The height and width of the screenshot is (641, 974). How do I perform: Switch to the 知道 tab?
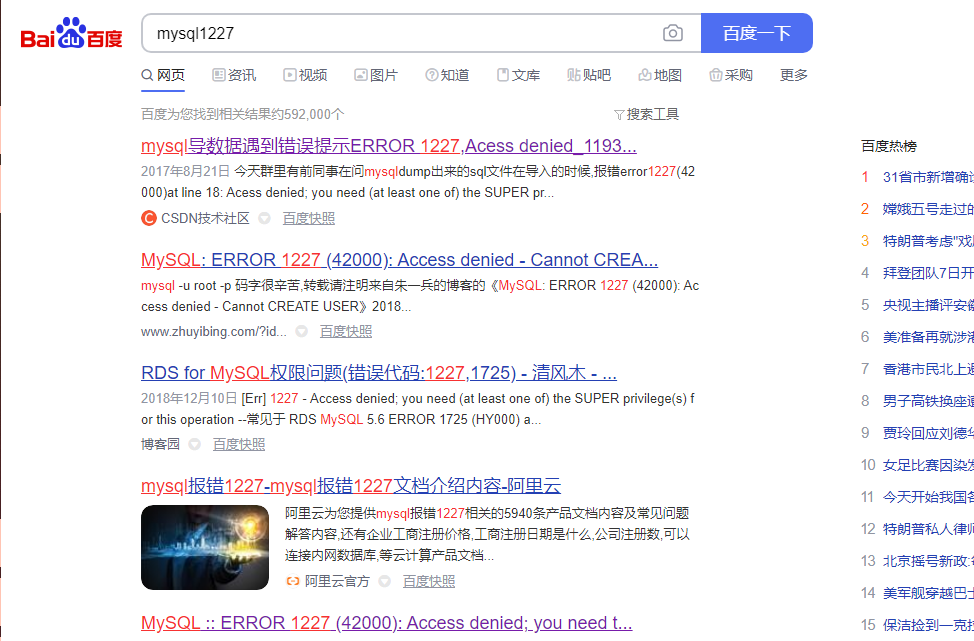tap(447, 75)
